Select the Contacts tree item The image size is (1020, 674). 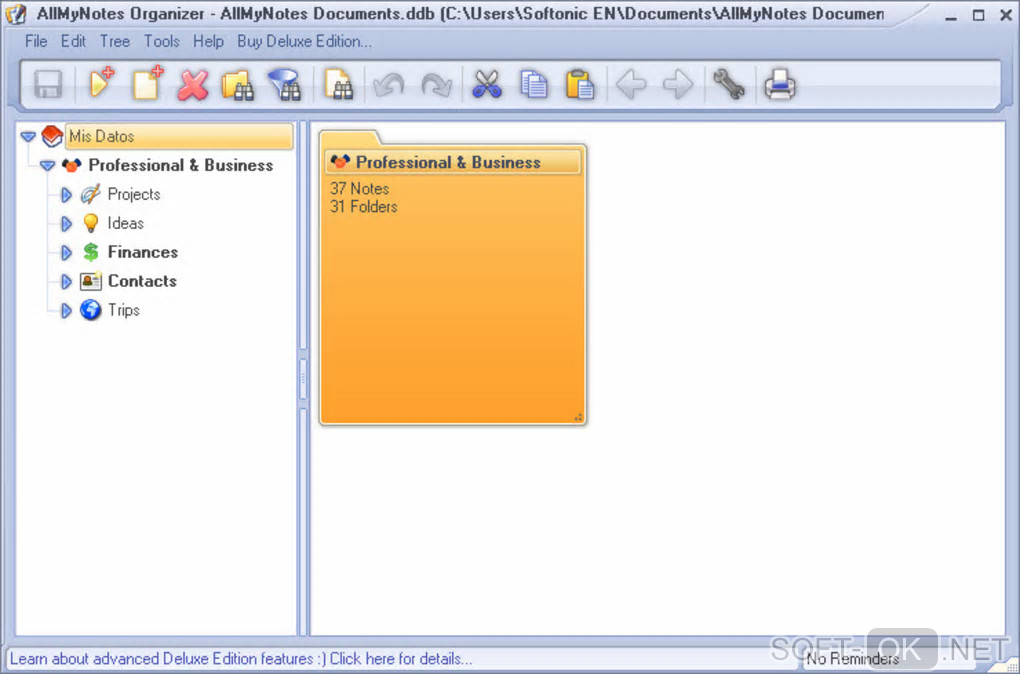(x=142, y=281)
